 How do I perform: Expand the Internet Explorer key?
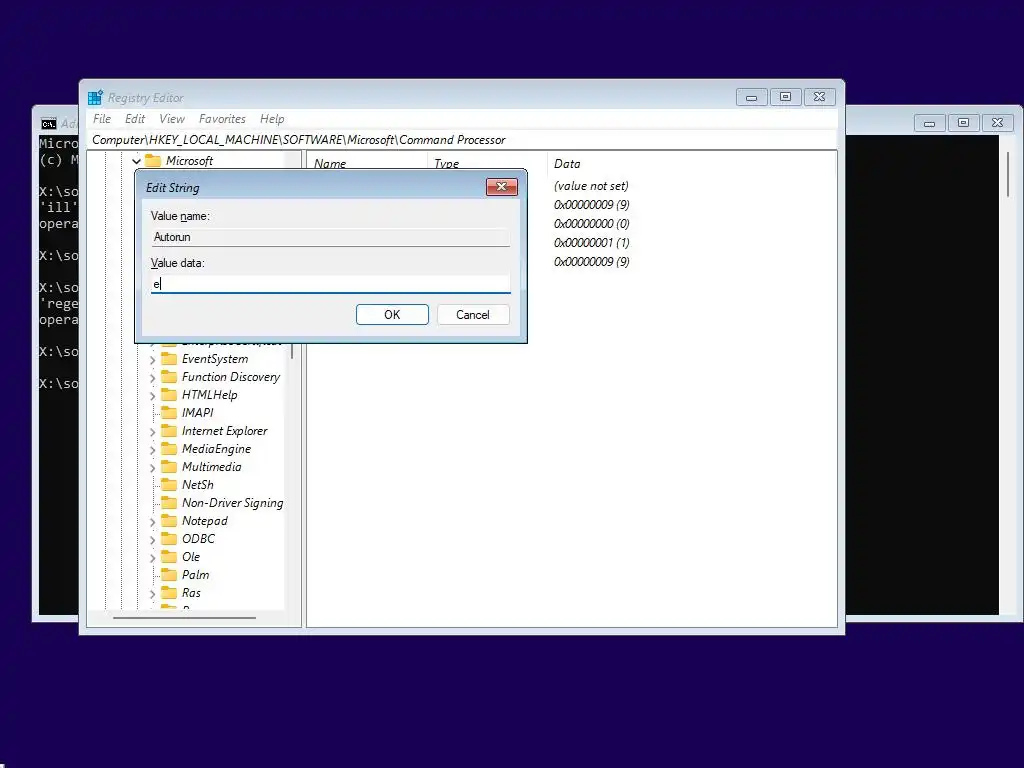(152, 432)
